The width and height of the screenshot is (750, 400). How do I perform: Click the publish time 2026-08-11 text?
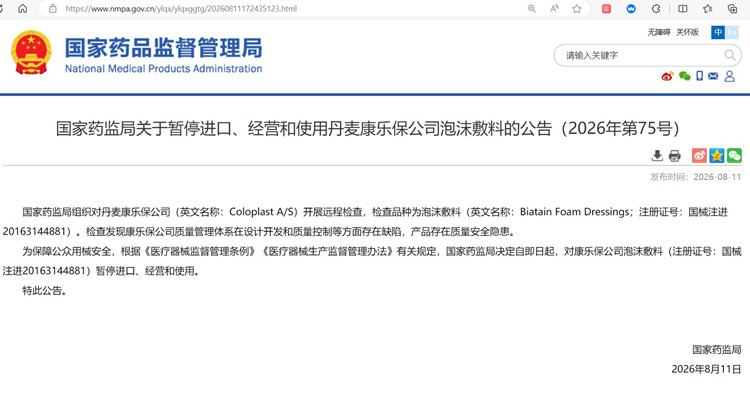695,177
